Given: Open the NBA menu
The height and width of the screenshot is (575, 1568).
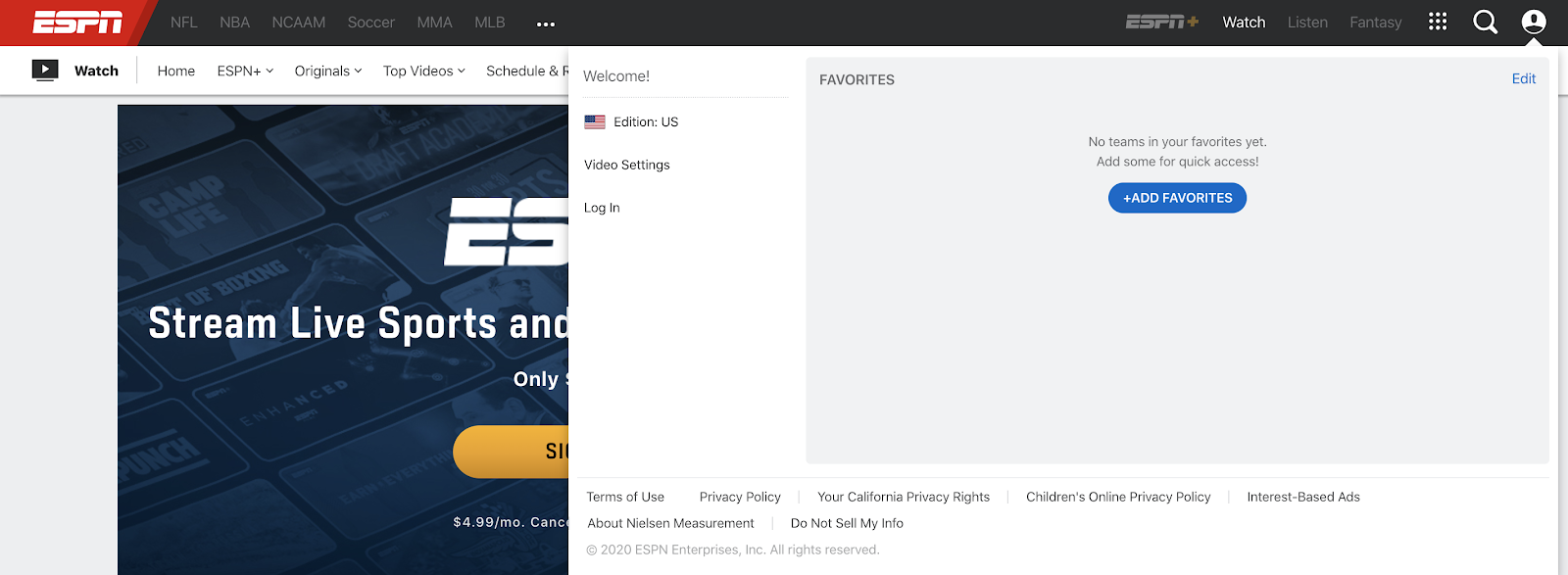Looking at the screenshot, I should click(234, 23).
